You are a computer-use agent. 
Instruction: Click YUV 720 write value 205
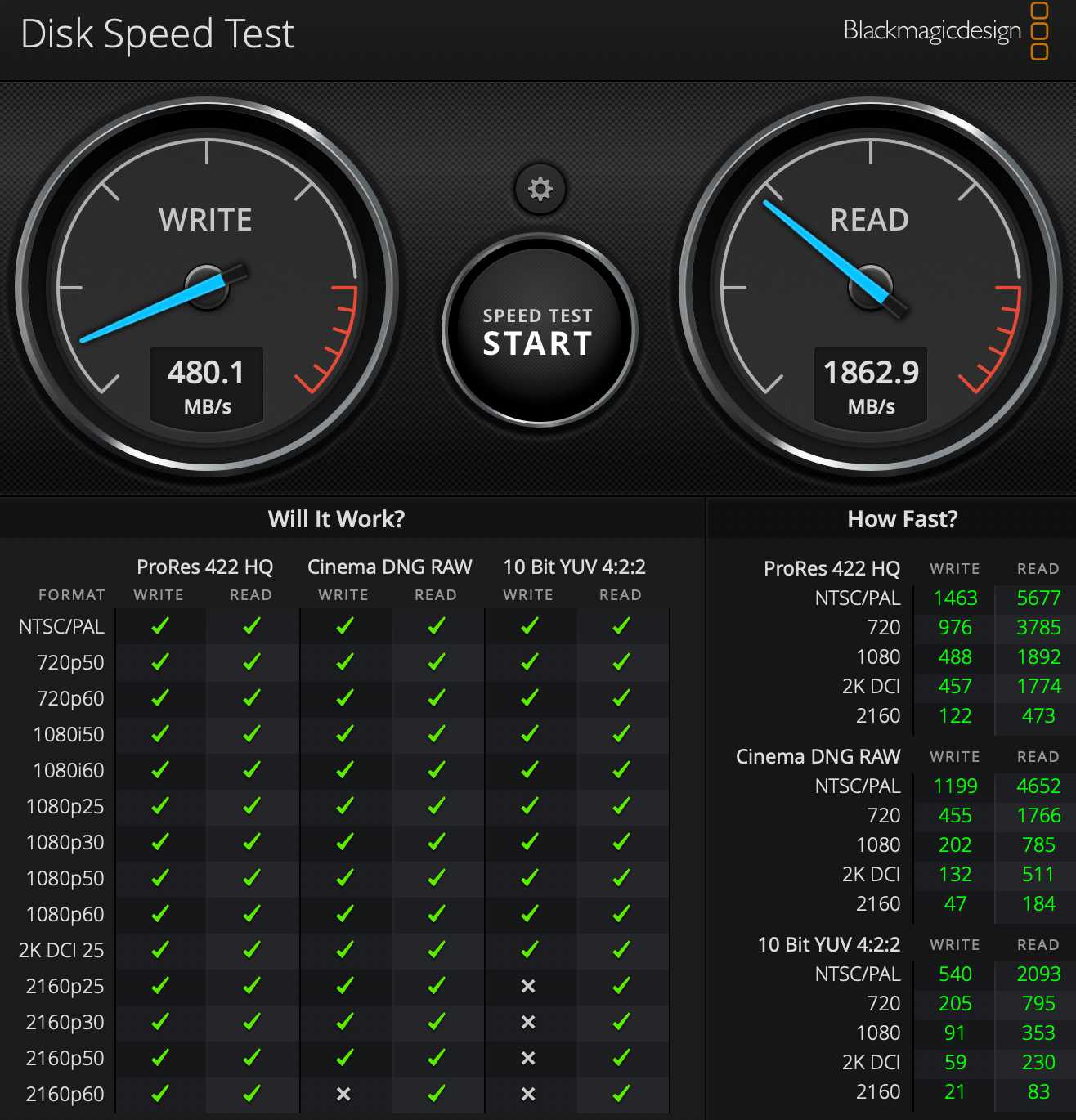coord(955,1003)
